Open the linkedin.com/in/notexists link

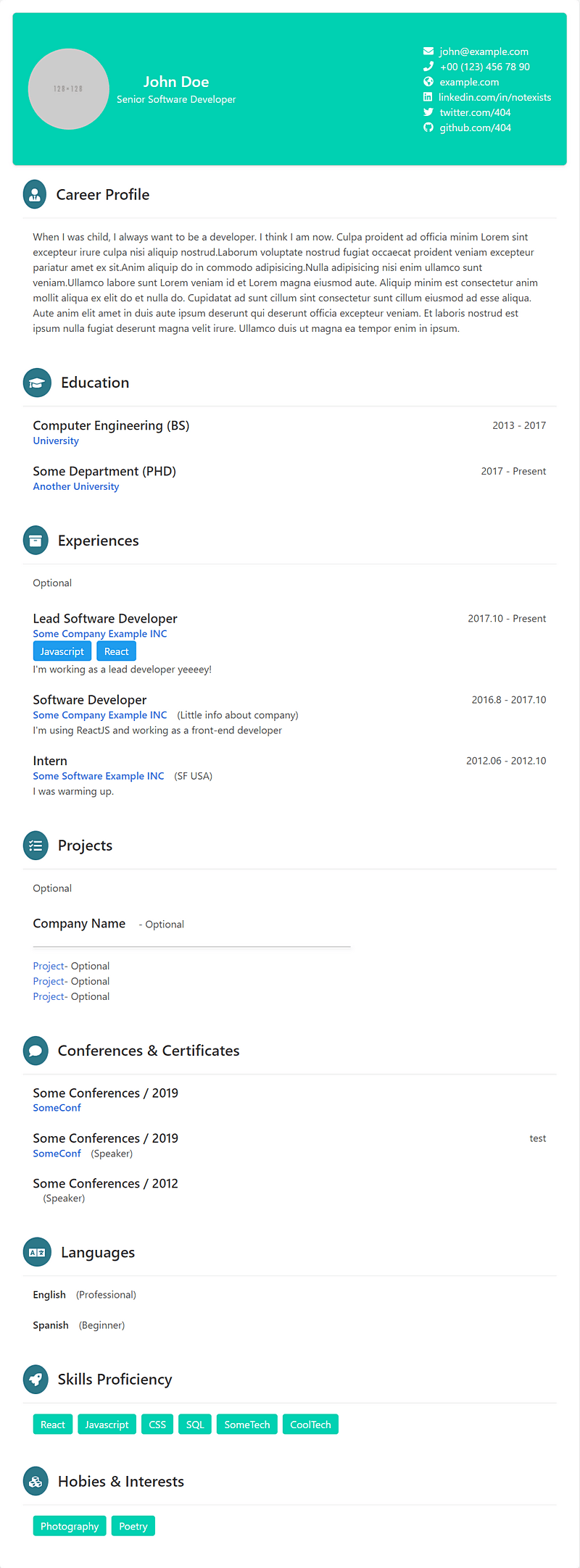[494, 97]
